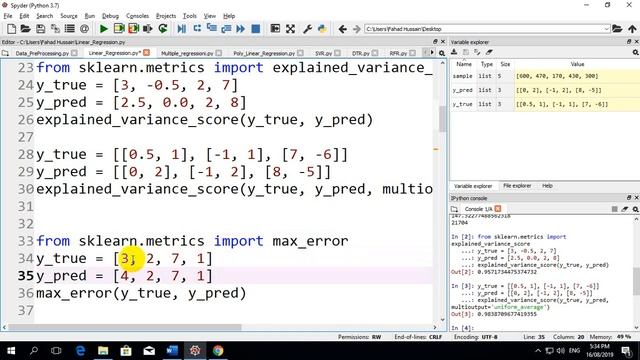Image resolution: width=640 pixels, height=360 pixels.
Task: Create a new file with the toolbar icon
Action: coord(11,29)
